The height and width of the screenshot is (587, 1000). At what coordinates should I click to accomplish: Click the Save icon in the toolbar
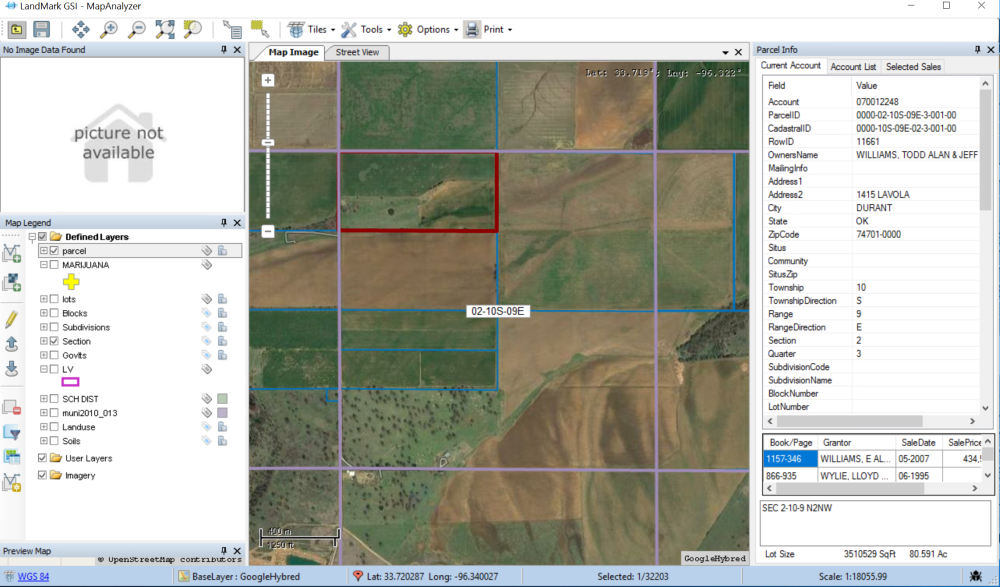coord(43,29)
